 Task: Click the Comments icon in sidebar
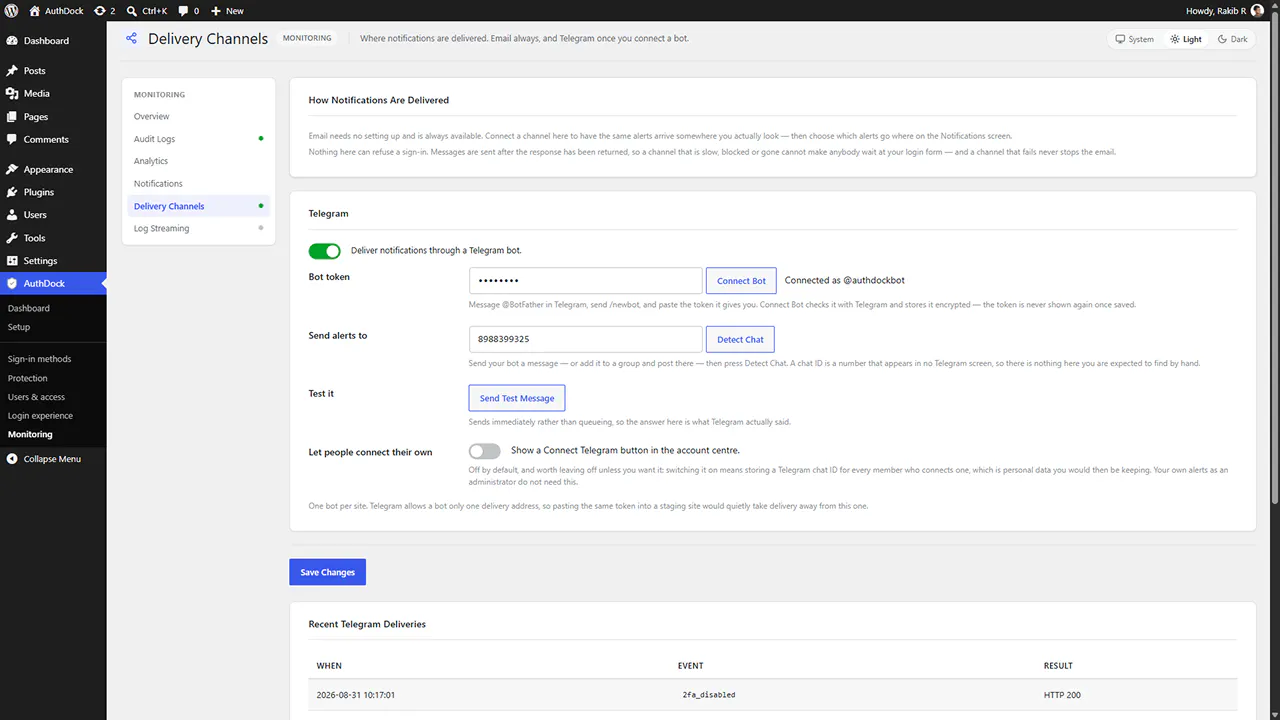(12, 140)
